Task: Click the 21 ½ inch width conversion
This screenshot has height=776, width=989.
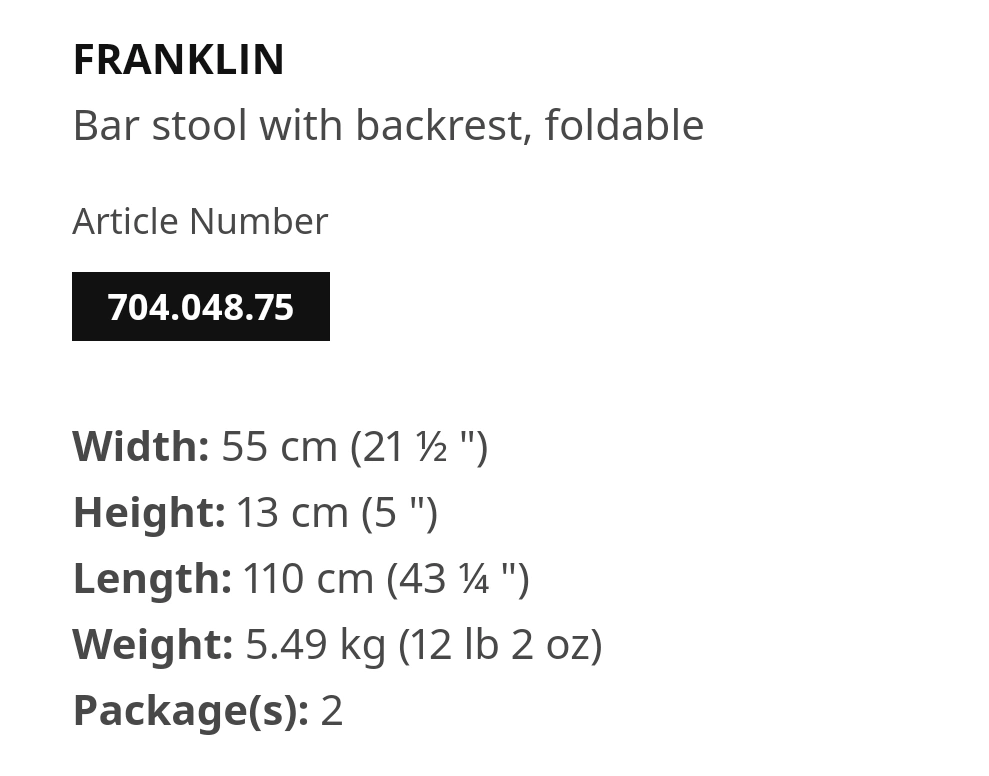Action: pyautogui.click(x=419, y=447)
